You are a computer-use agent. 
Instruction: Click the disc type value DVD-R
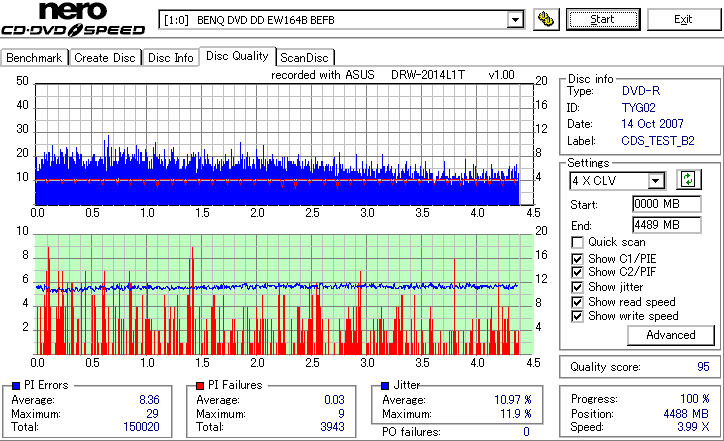(x=641, y=91)
